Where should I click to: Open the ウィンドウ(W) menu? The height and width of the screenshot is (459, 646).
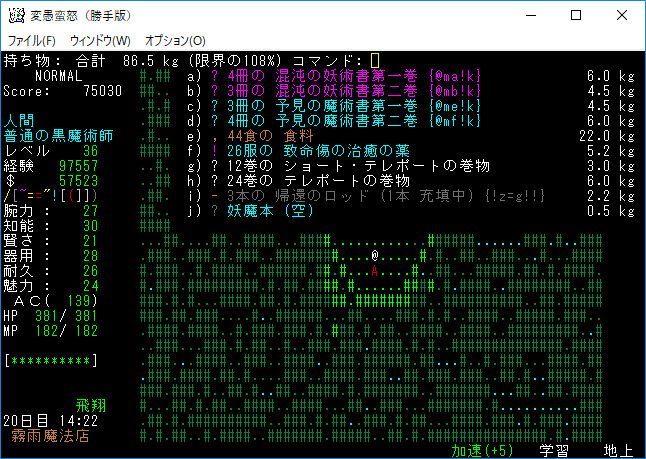pos(100,40)
